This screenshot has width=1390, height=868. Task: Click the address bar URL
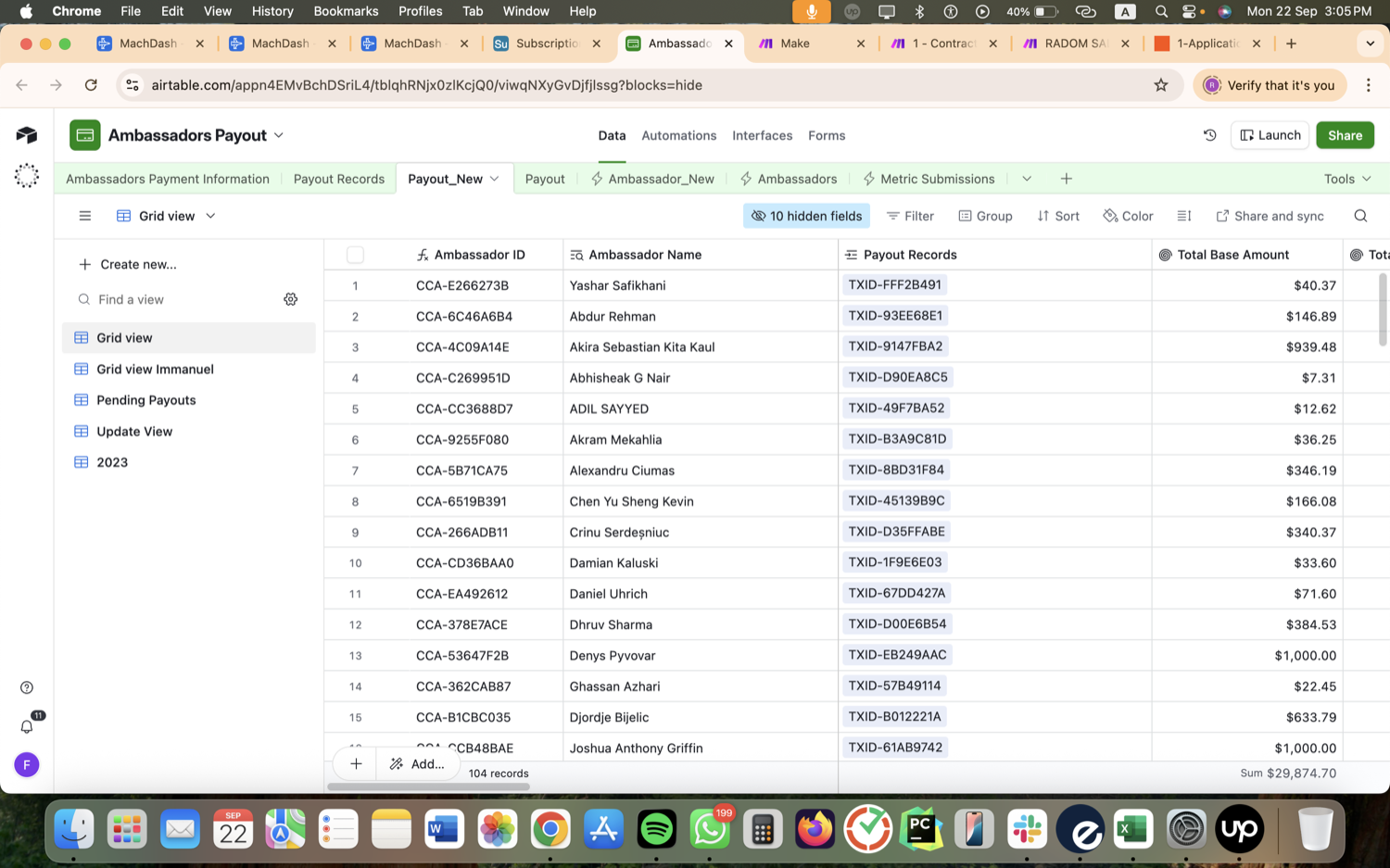tap(426, 85)
